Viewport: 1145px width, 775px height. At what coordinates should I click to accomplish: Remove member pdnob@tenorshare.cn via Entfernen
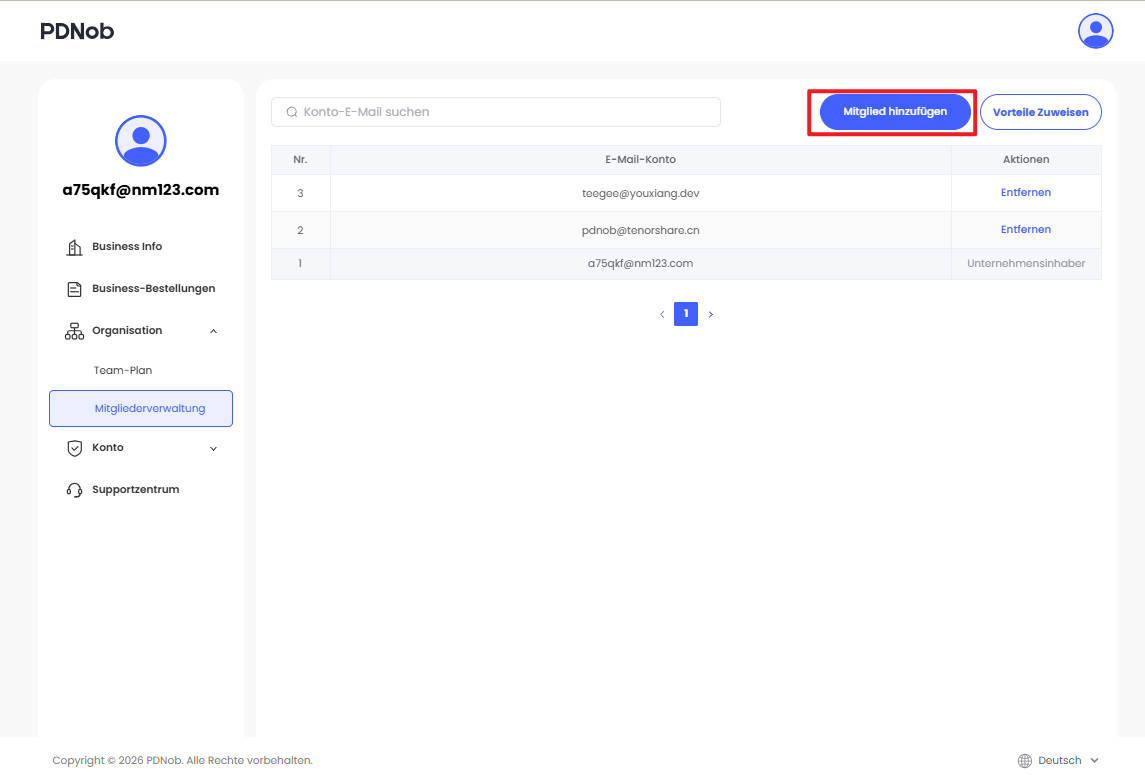[1025, 229]
